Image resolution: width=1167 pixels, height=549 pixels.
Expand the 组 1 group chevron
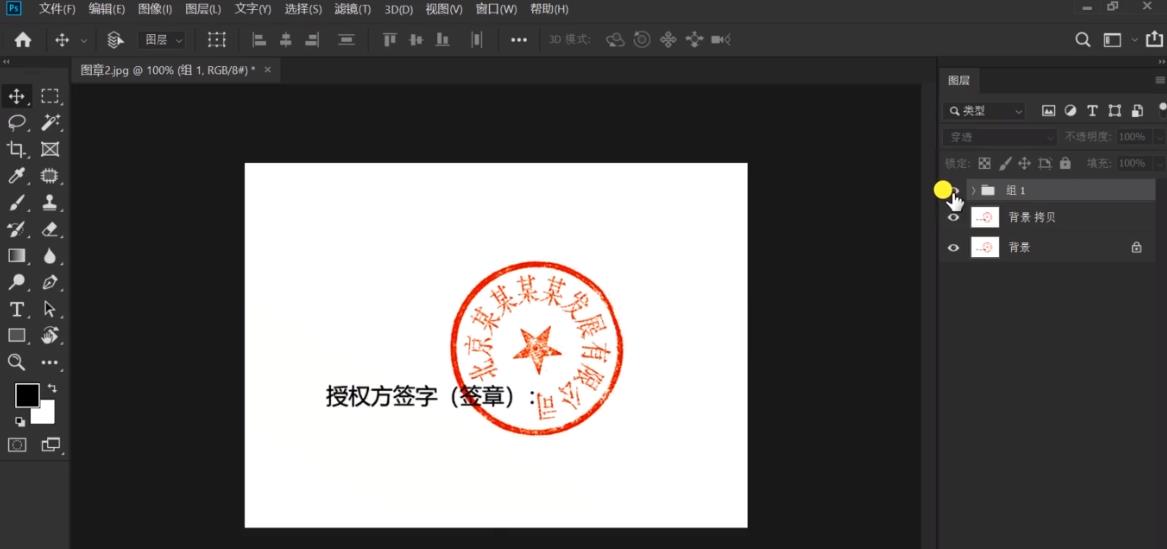973,190
